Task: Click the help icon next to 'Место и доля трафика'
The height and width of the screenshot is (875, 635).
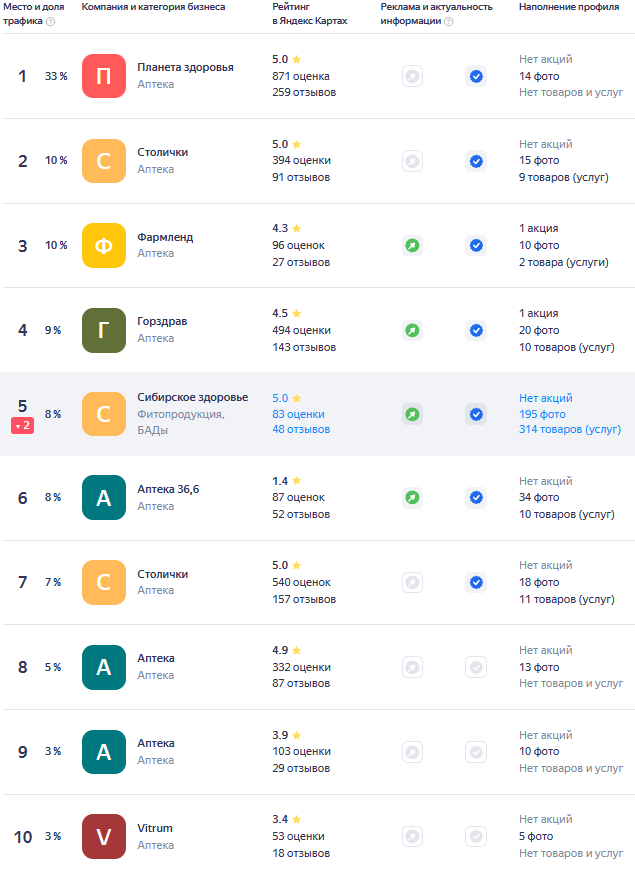Action: point(50,21)
